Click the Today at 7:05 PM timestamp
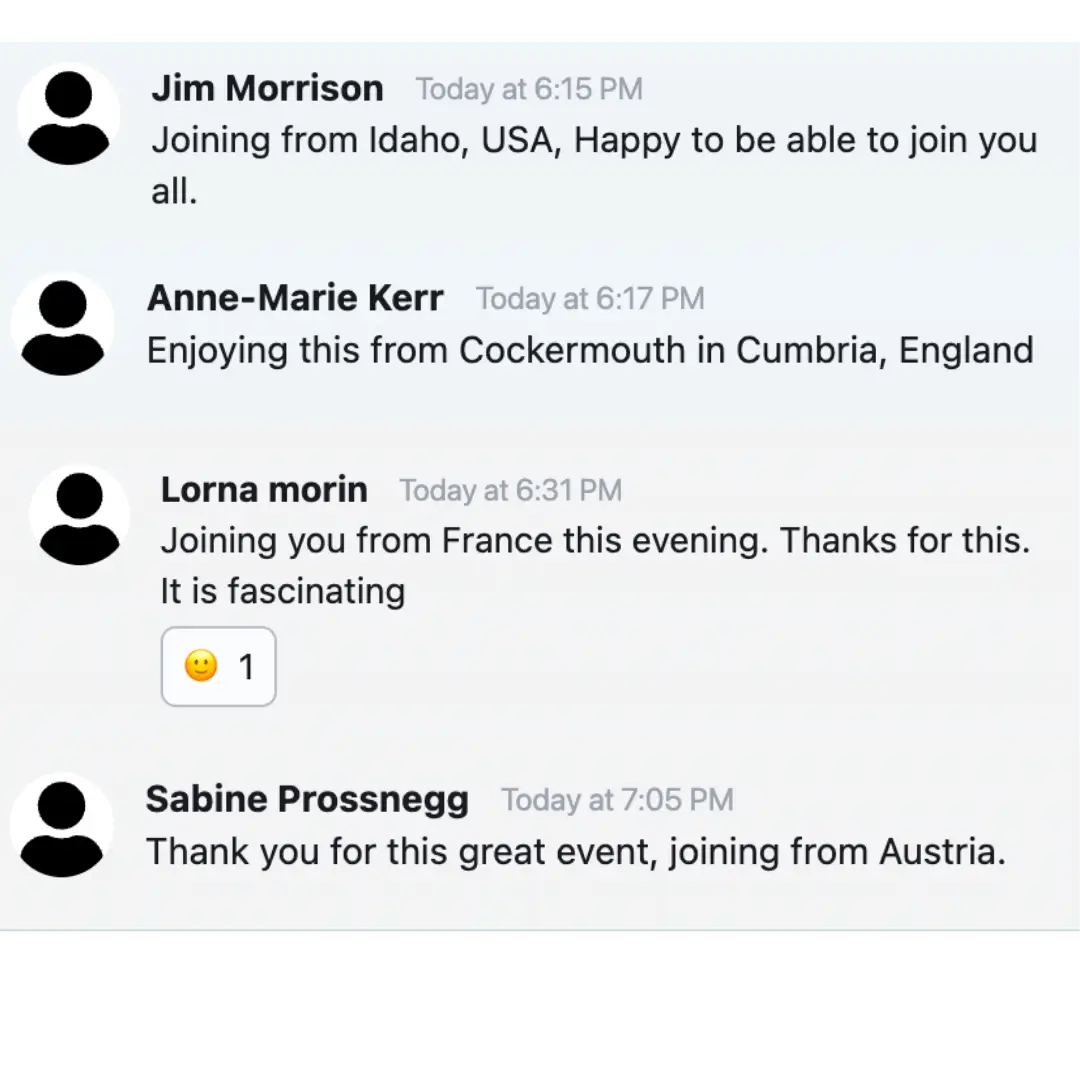Screen dimensions: 1080x1080 (617, 800)
